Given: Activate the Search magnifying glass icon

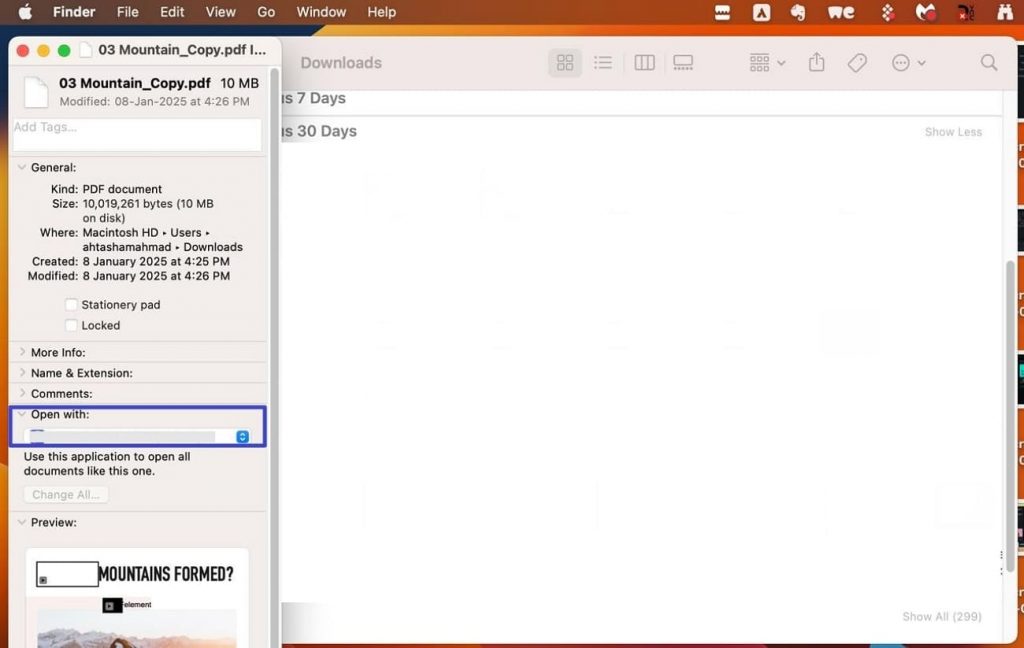Looking at the screenshot, I should tap(988, 62).
